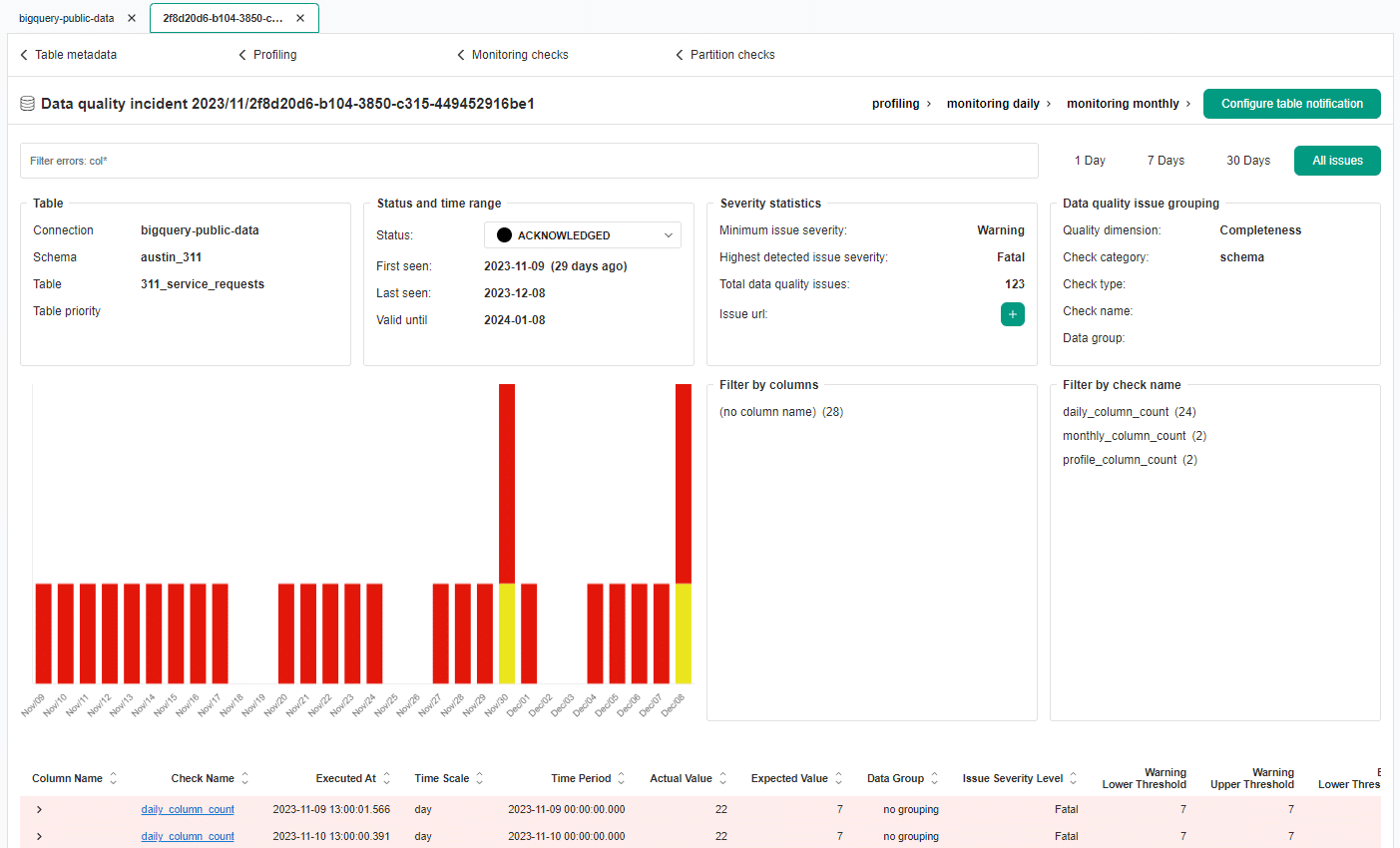This screenshot has height=848, width=1400.
Task: Click the sort icon on Issue Severity Level column
Action: click(1072, 778)
